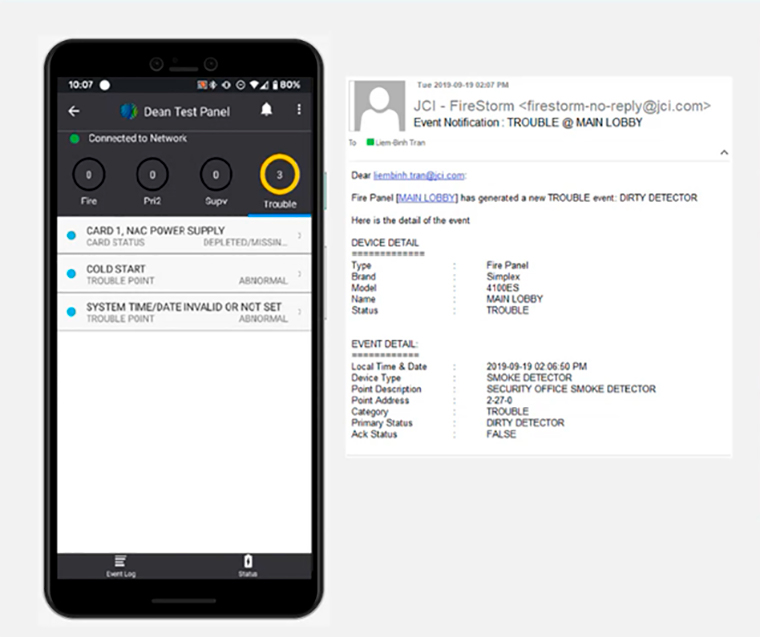This screenshot has width=760, height=637.
Task: Expand the Card 1, NAC Power Supply chevron
Action: point(299,236)
